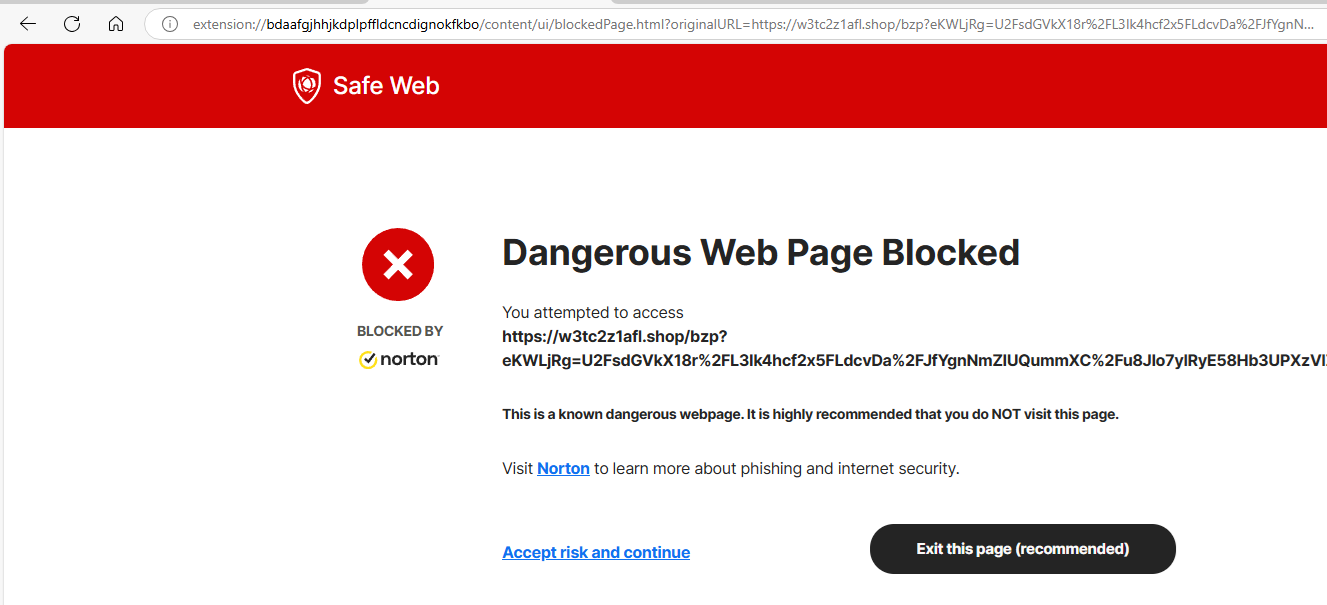Screen dimensions: 1327x605
Task: Click the BLOCKED BY label
Action: tap(400, 331)
